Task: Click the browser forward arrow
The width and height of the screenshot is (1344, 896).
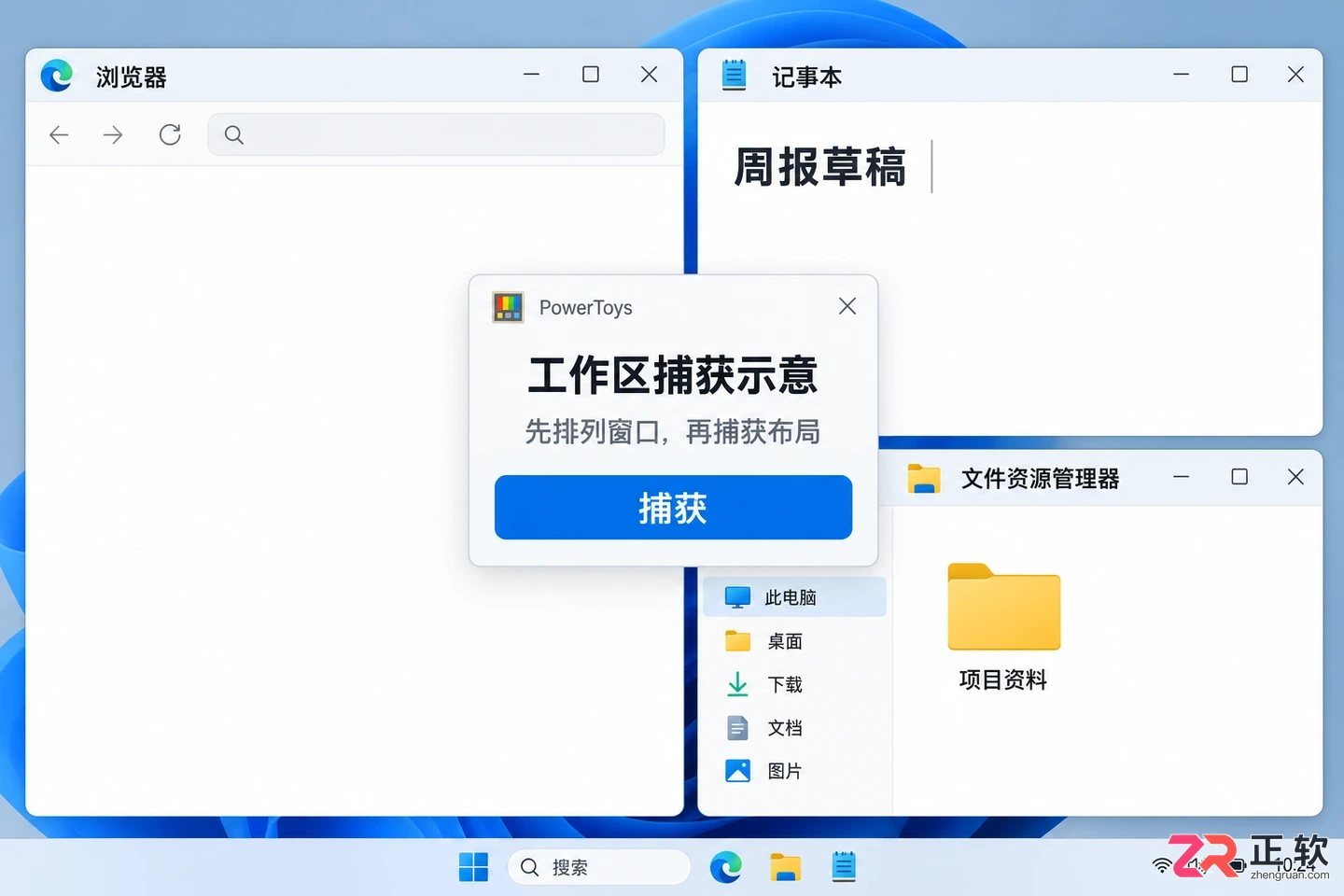Action: click(113, 135)
